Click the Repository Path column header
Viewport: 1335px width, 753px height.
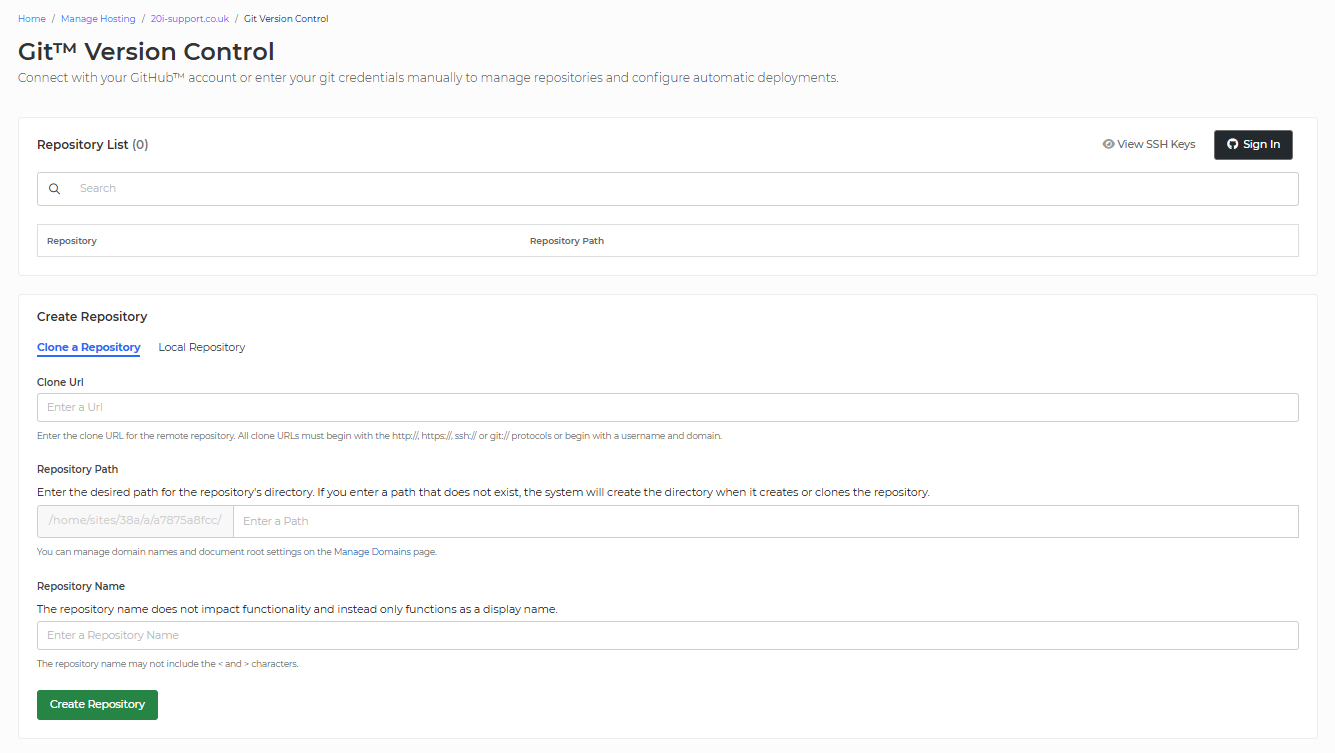(x=567, y=241)
